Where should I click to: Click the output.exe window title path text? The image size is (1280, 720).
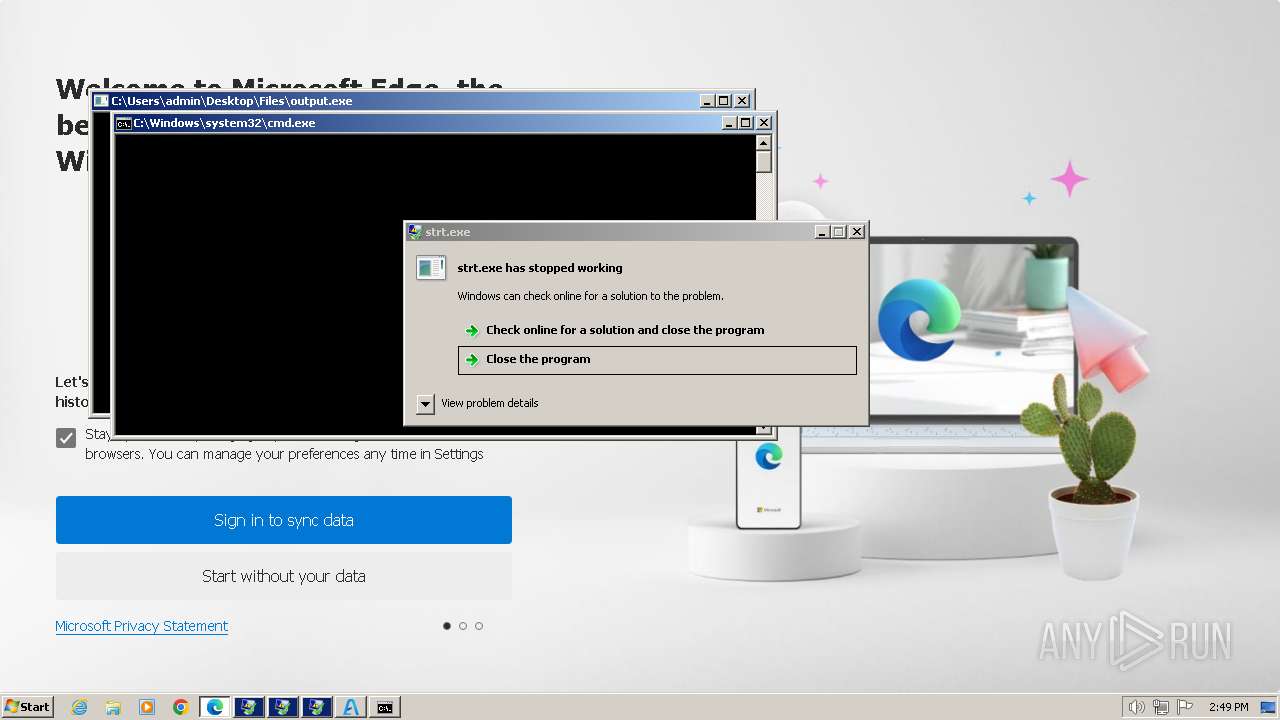pos(232,101)
